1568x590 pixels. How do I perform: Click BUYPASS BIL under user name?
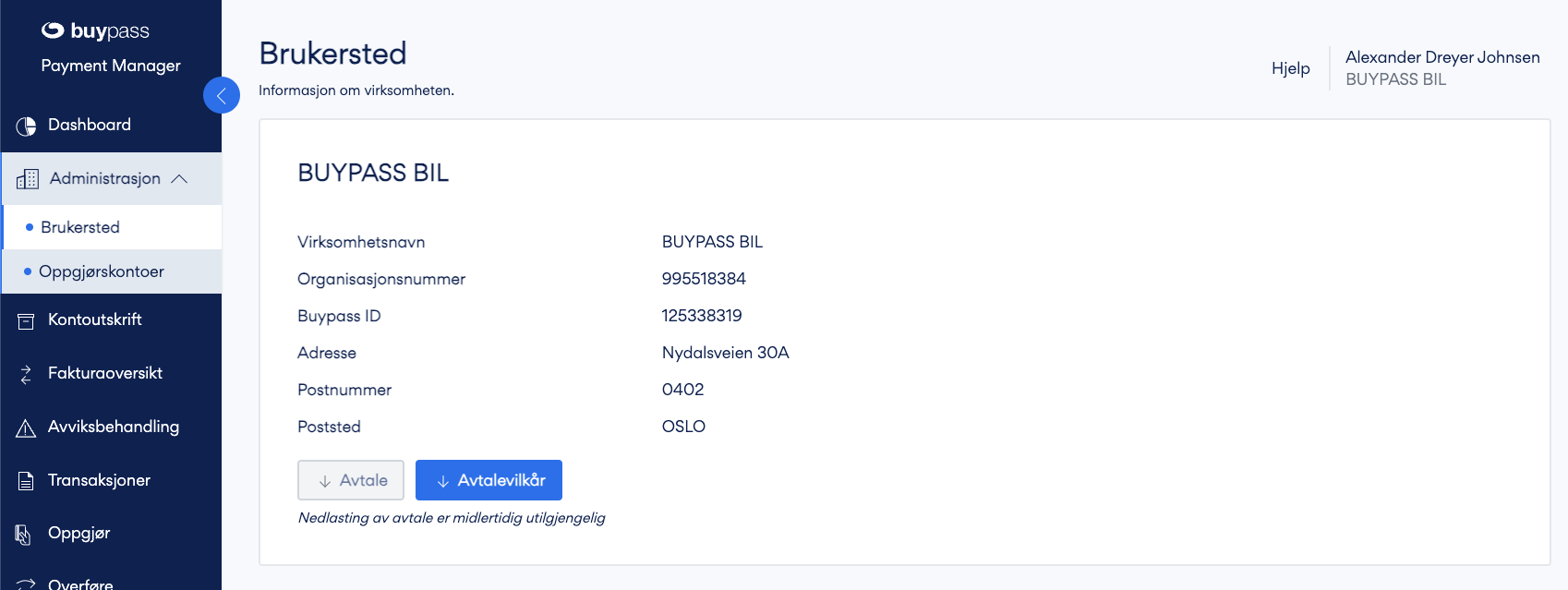tap(1396, 79)
